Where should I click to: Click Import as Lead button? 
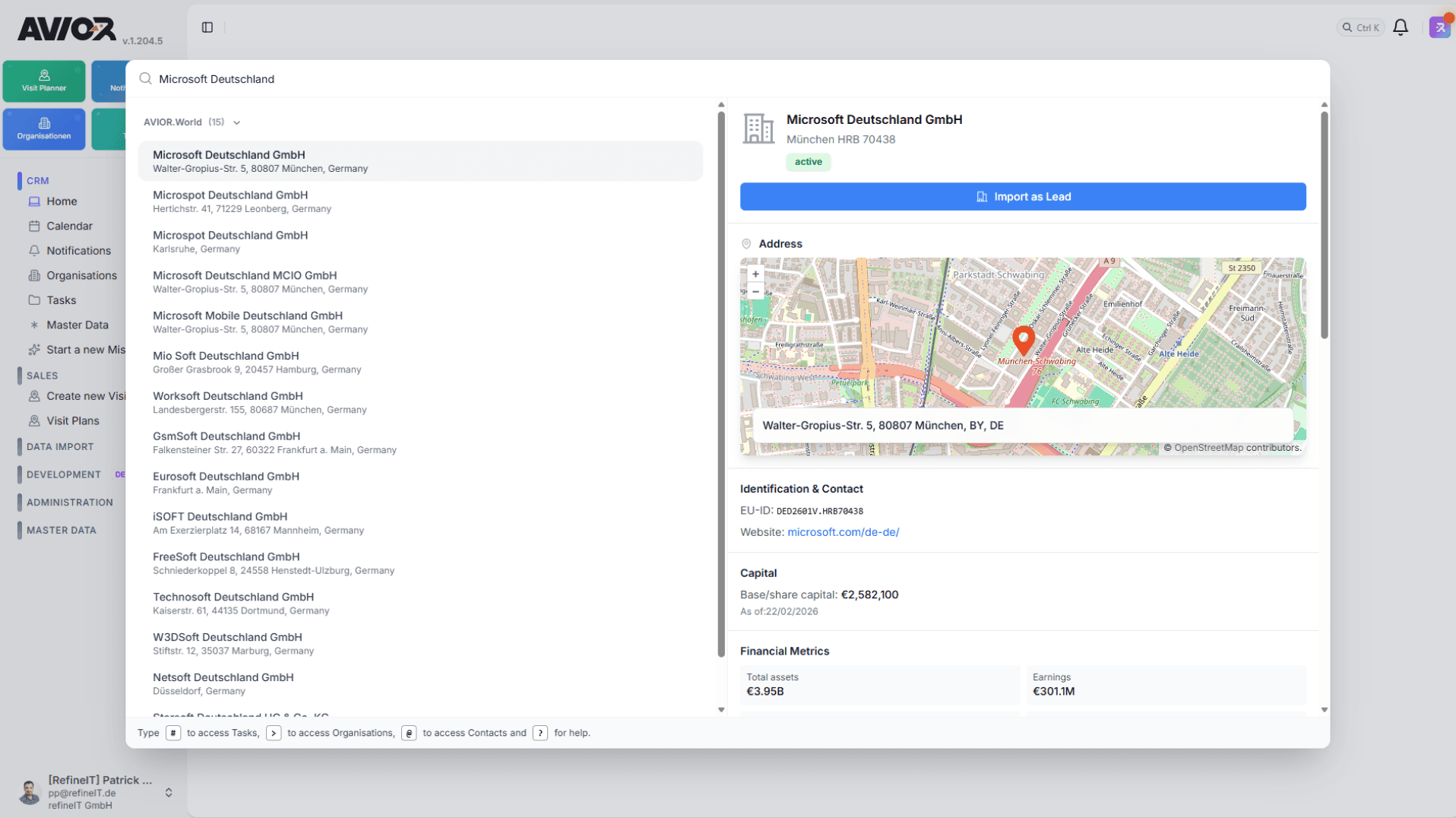pyautogui.click(x=1023, y=197)
